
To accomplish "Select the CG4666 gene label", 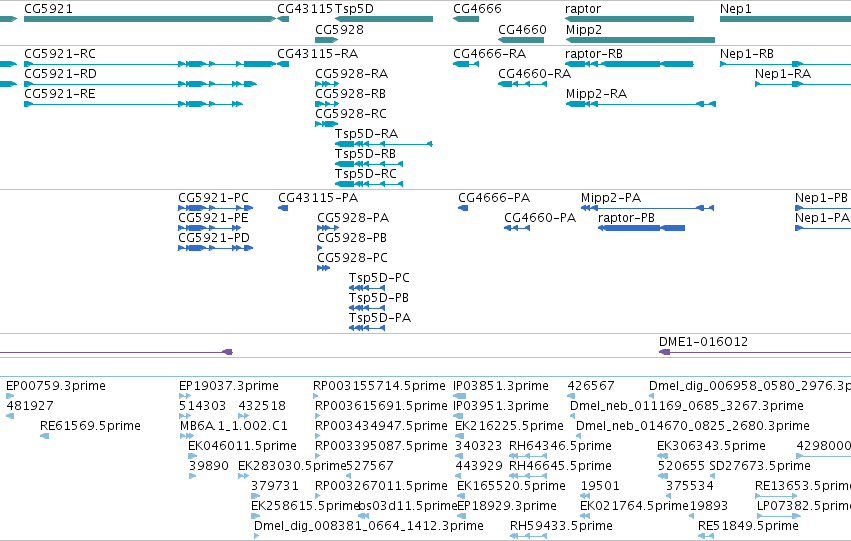I will tap(478, 9).
